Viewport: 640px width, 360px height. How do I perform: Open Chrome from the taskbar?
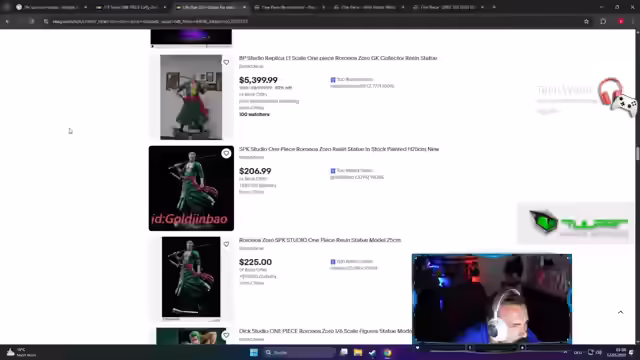coord(387,352)
